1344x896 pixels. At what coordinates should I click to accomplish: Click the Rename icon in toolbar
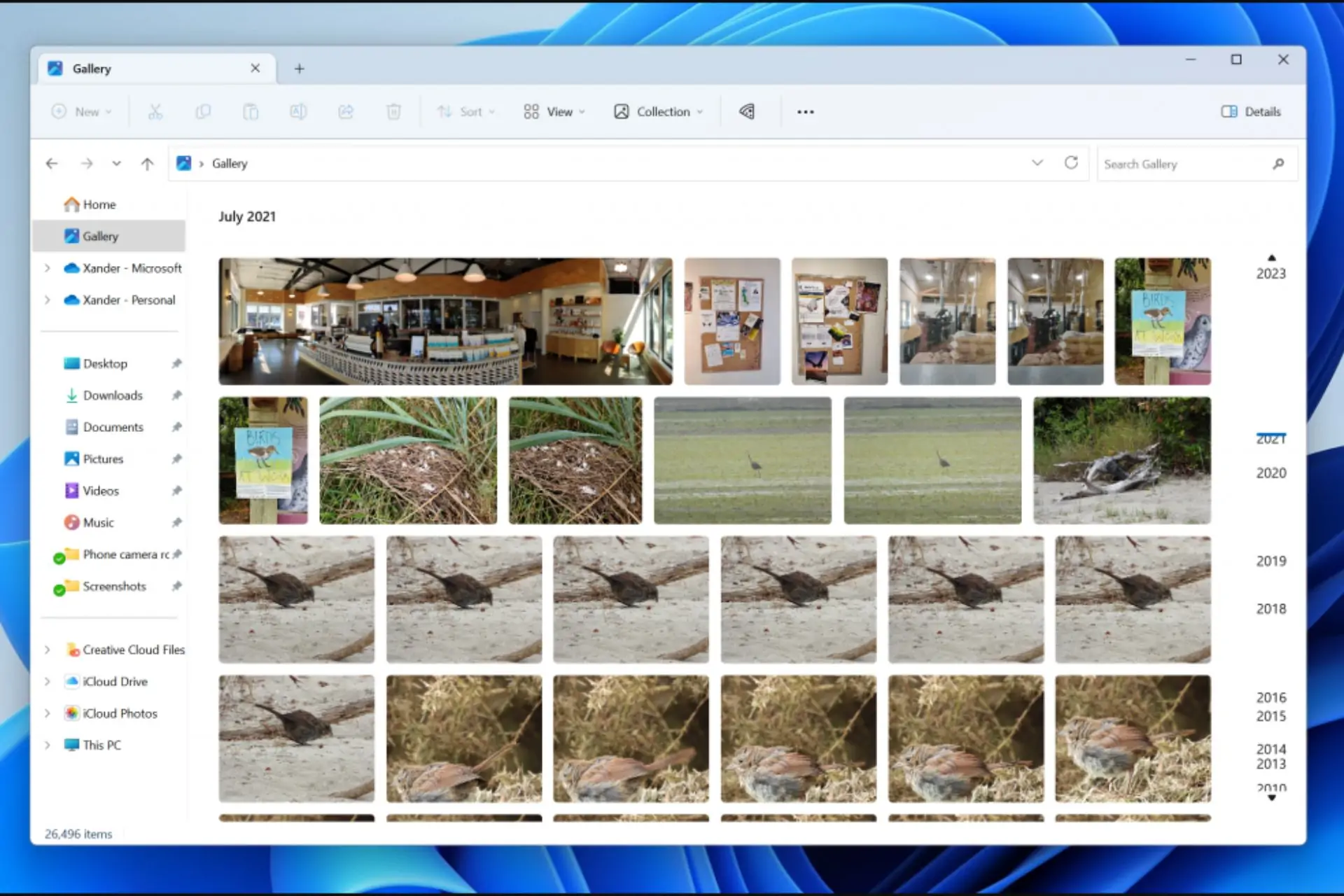[x=298, y=111]
